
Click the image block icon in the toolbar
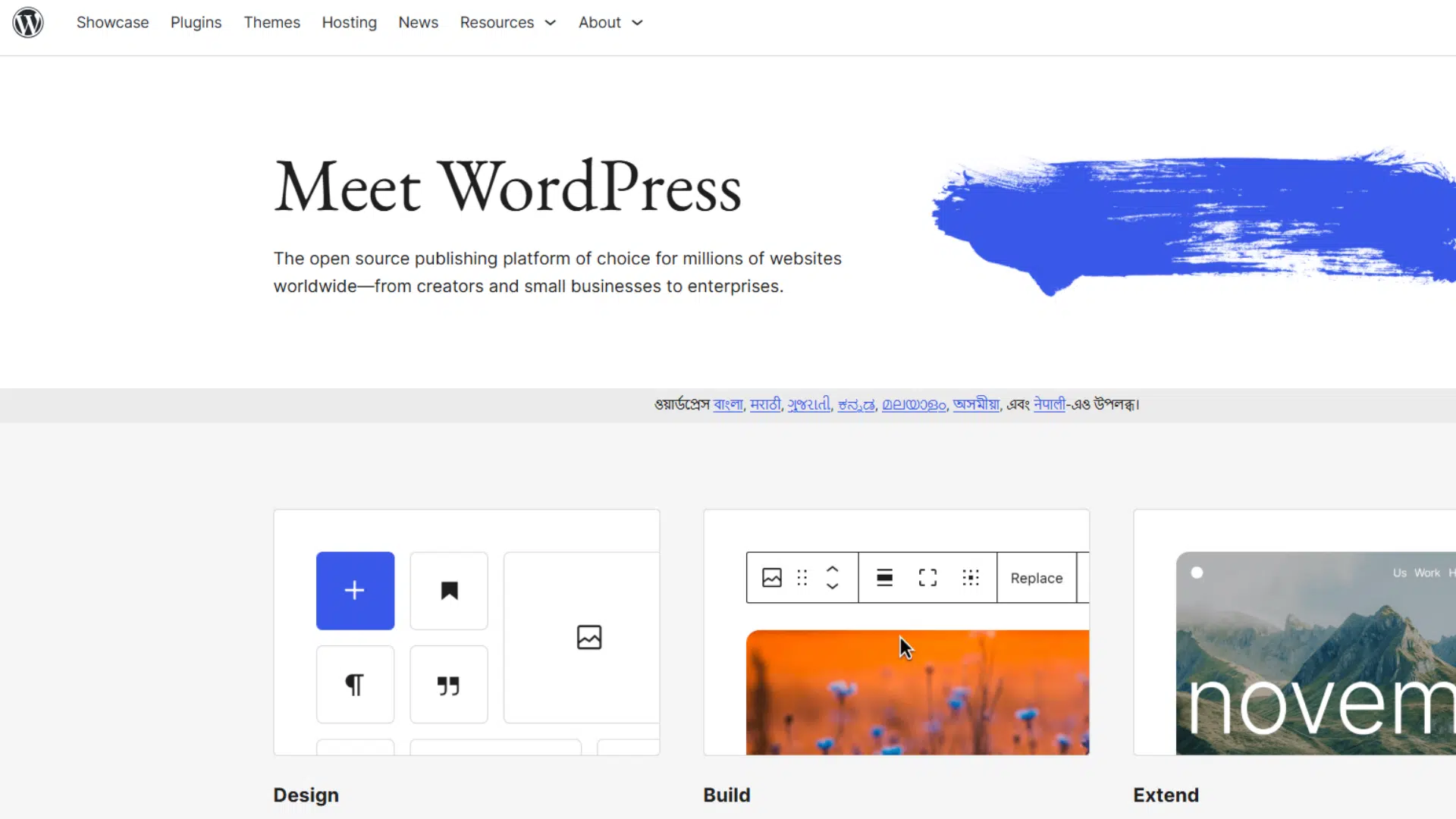click(772, 578)
